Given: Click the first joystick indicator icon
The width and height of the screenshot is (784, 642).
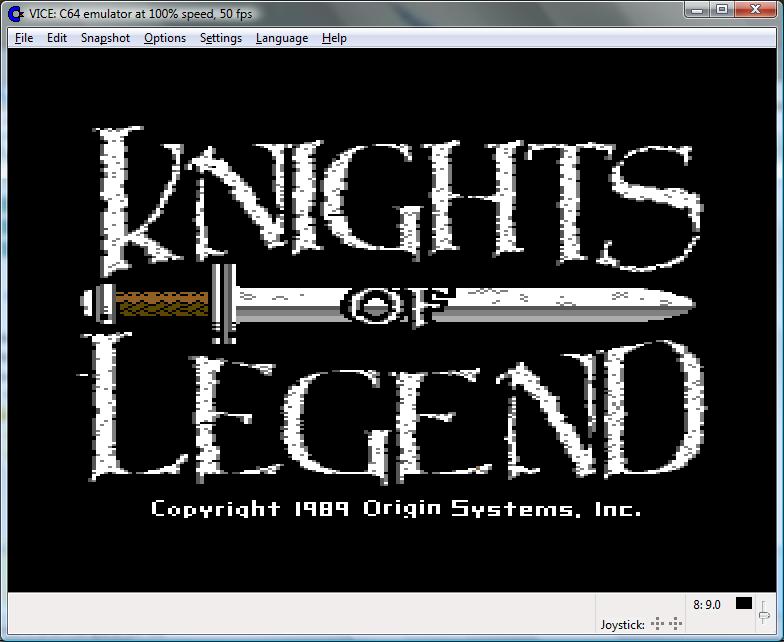Looking at the screenshot, I should coord(658,624).
